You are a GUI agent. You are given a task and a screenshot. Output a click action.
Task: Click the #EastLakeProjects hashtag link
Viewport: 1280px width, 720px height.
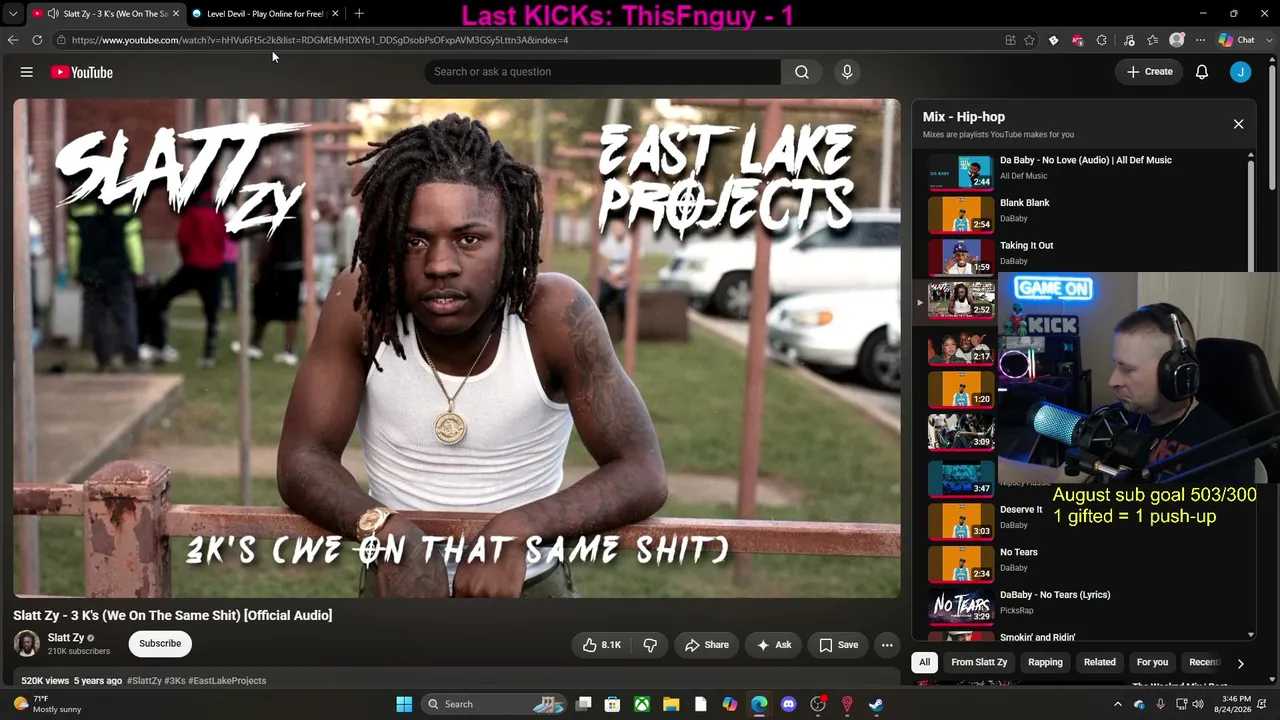click(x=227, y=681)
